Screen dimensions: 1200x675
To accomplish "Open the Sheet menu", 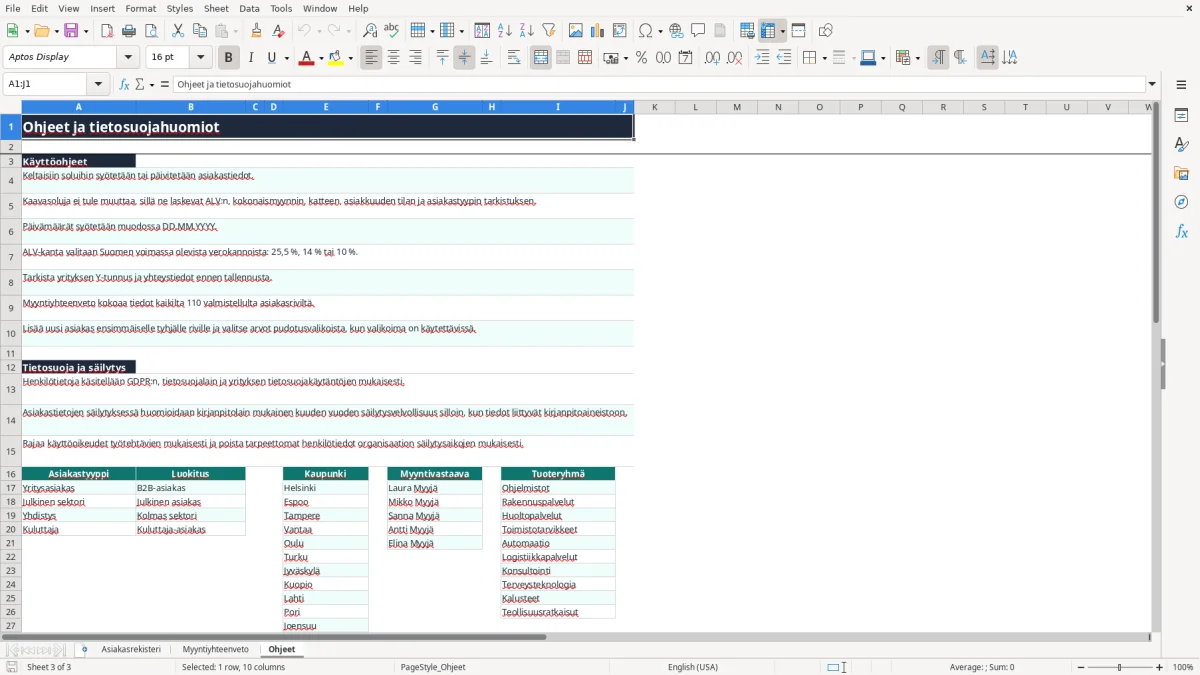I will 216,8.
